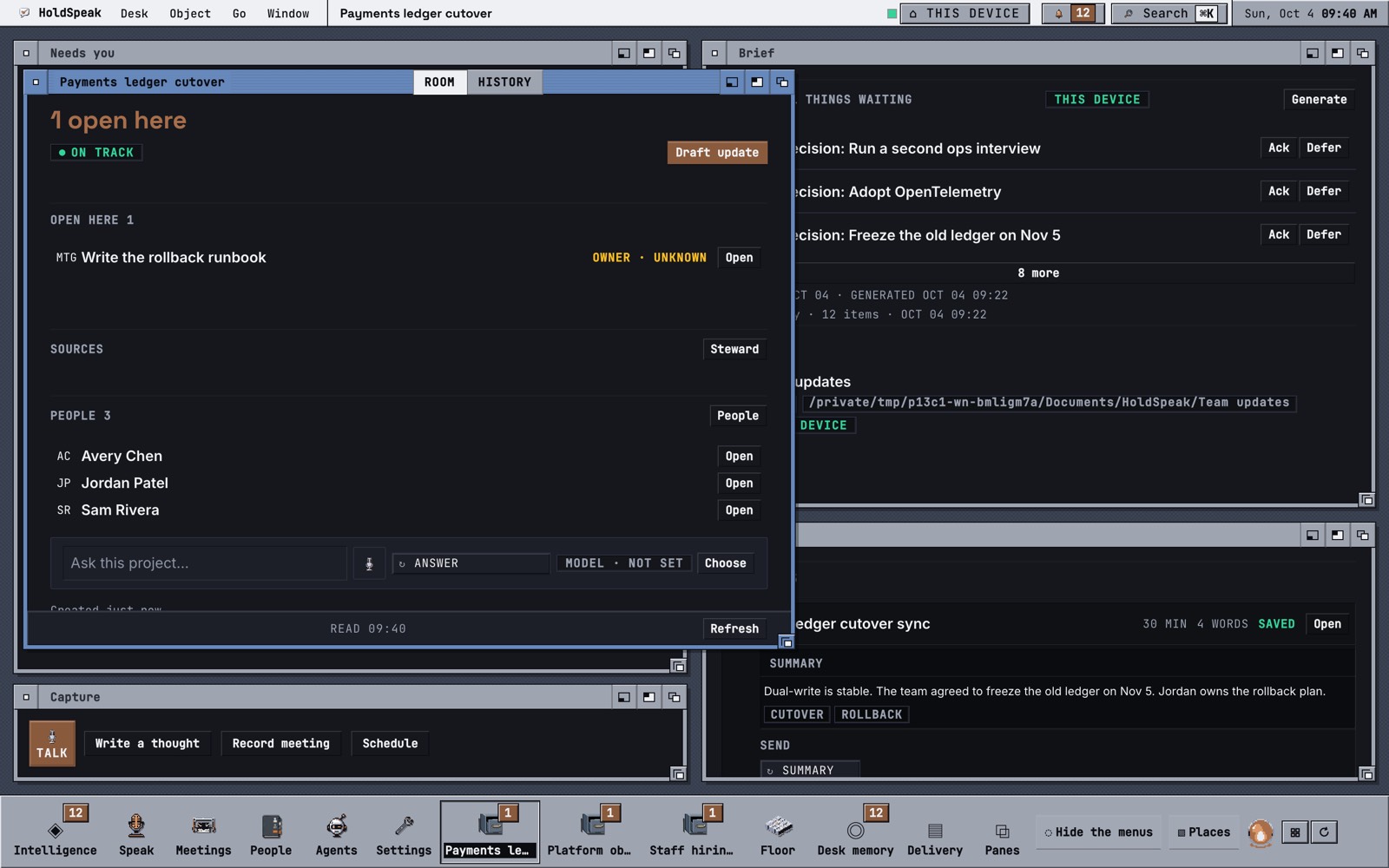Open the Window menu
The image size is (1389, 868).
coord(288,13)
